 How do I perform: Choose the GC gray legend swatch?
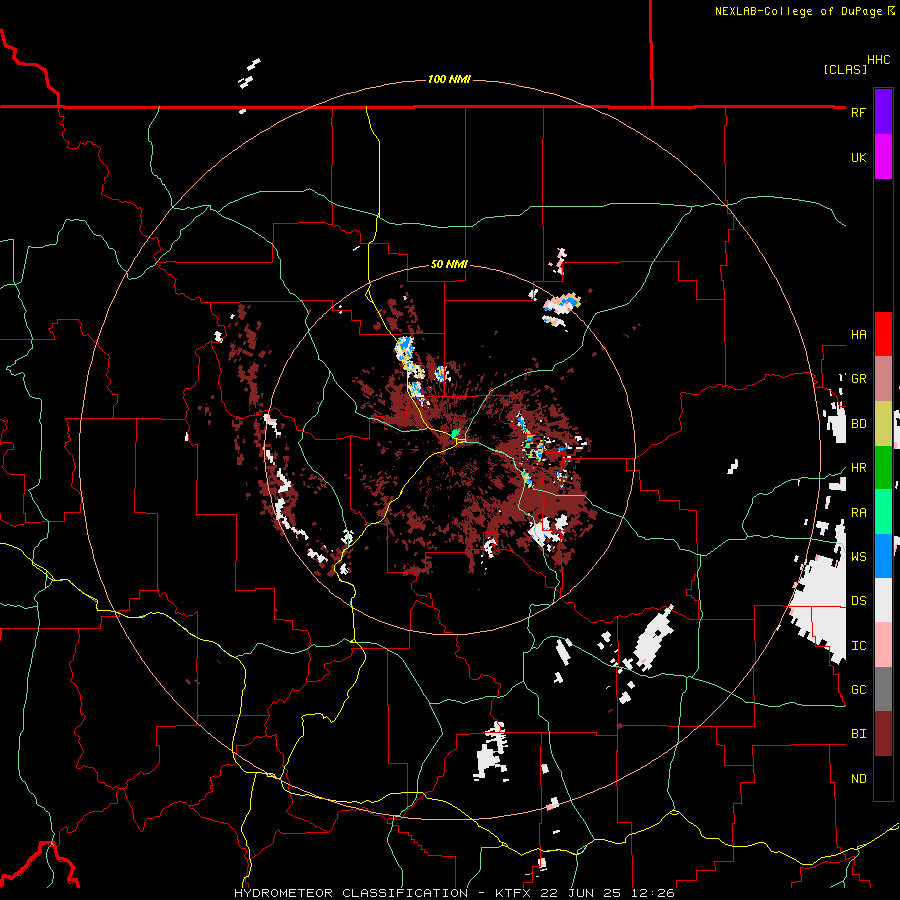point(883,689)
